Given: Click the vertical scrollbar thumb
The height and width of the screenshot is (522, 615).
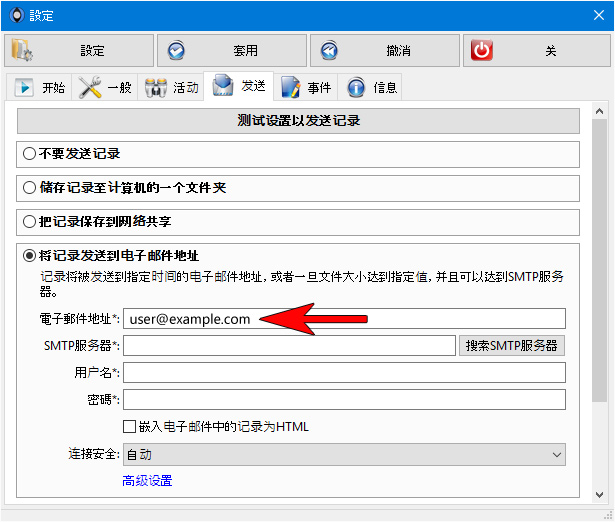Looking at the screenshot, I should tap(599, 260).
